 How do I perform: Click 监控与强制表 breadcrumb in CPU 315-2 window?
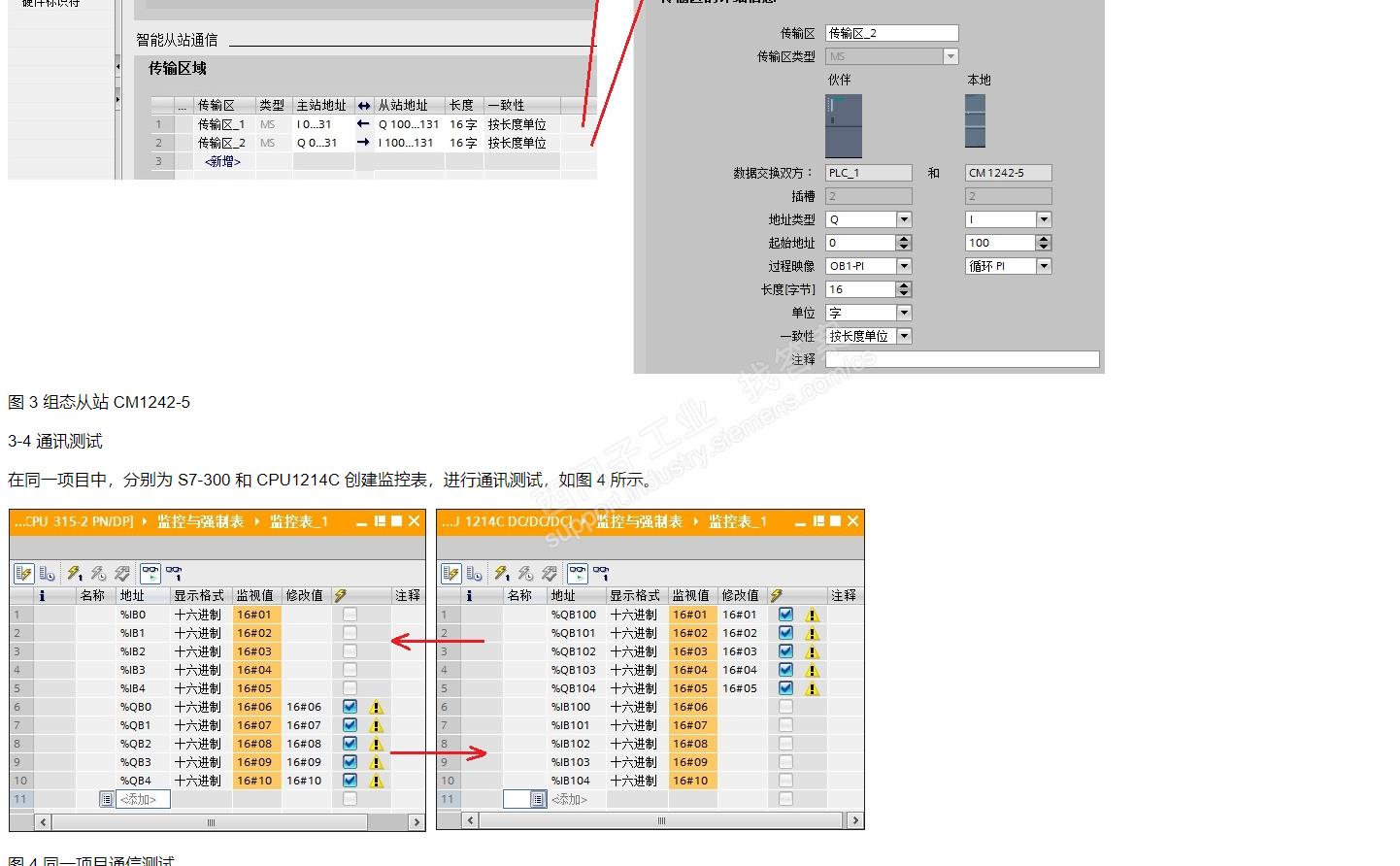(200, 521)
